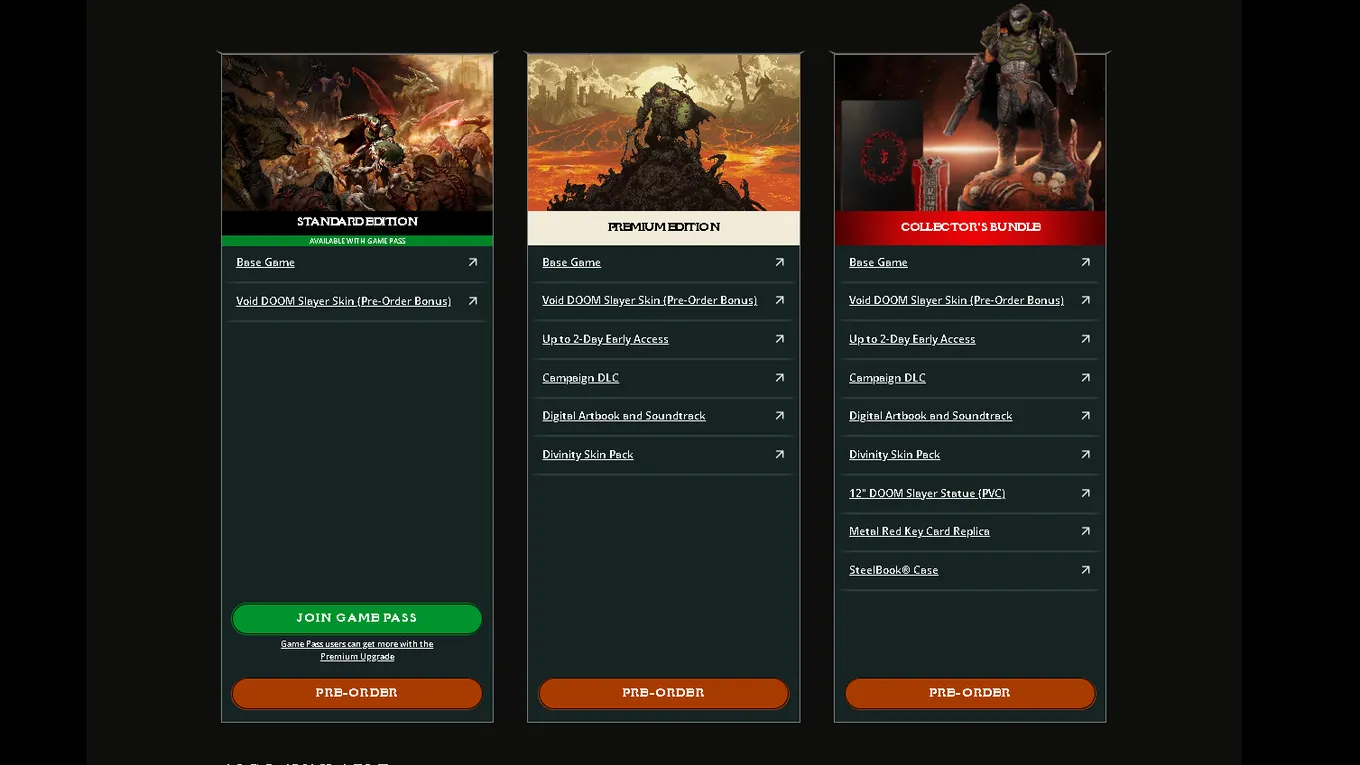Pre-order the Standard Edition
Screen dimensions: 1360x765
[357, 693]
